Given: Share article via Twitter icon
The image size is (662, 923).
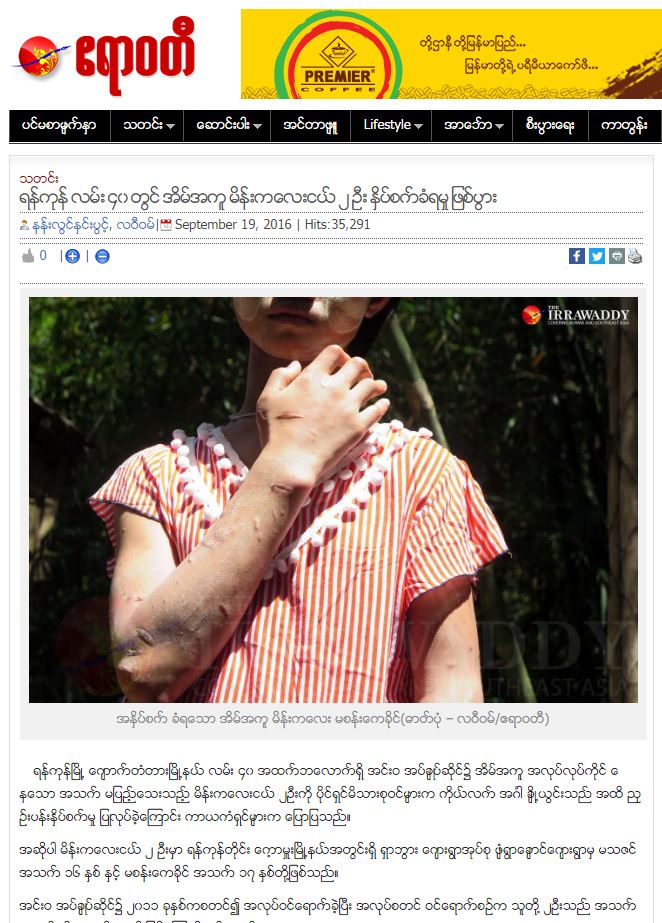Looking at the screenshot, I should (597, 256).
